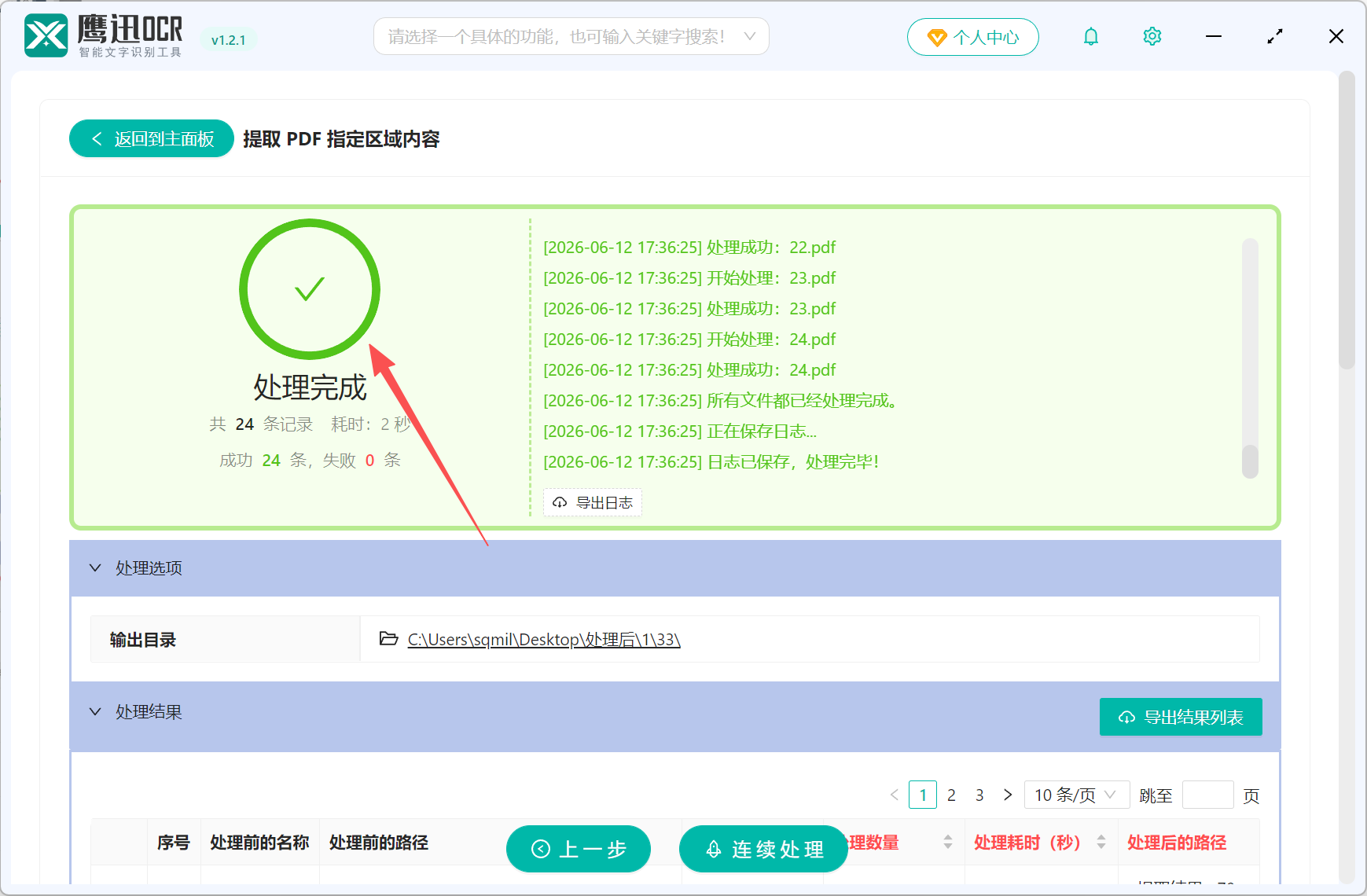1367x896 pixels.
Task: Open 个人中心 button
Action: coord(973,37)
